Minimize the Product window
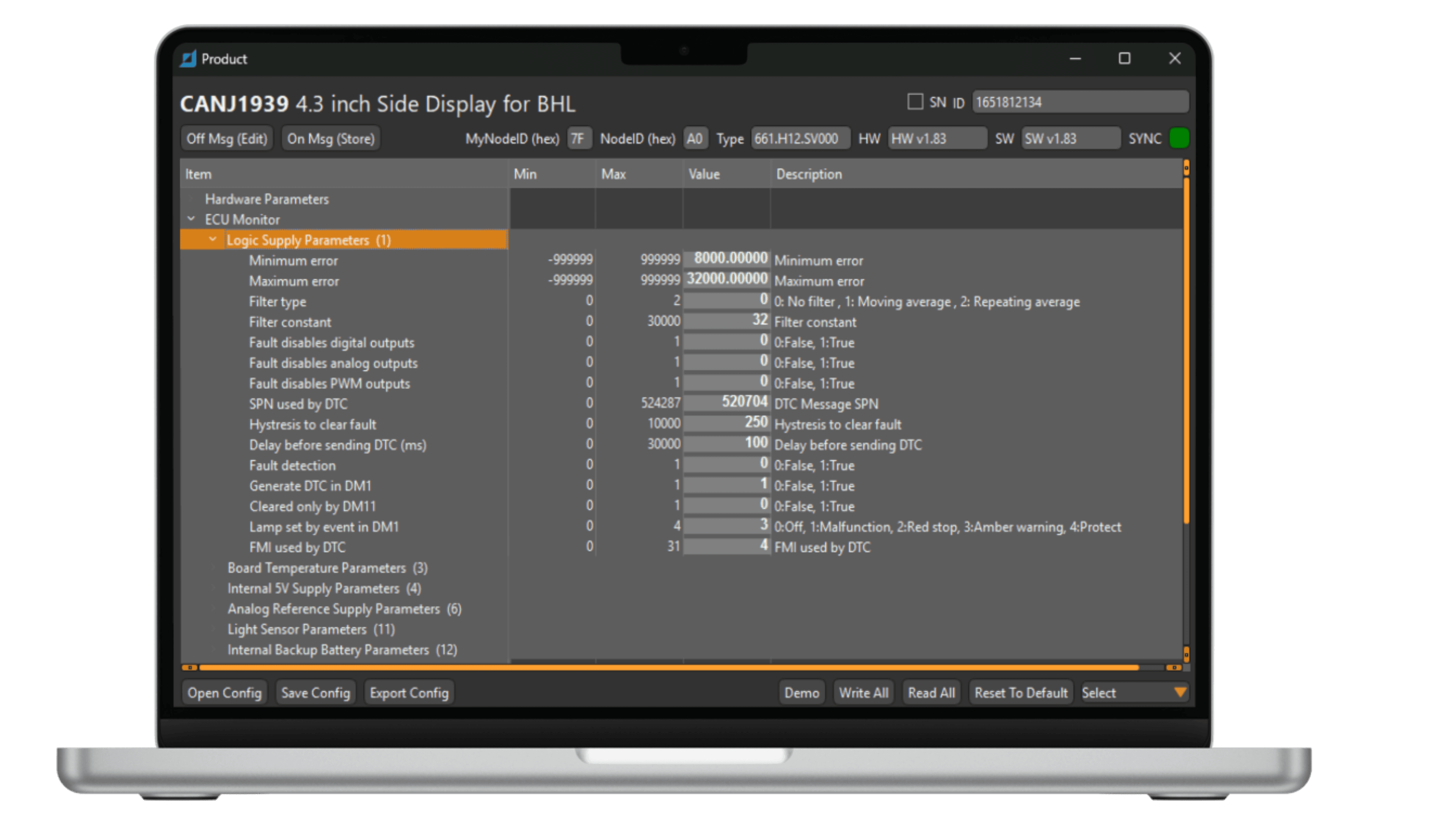 [x=1075, y=58]
